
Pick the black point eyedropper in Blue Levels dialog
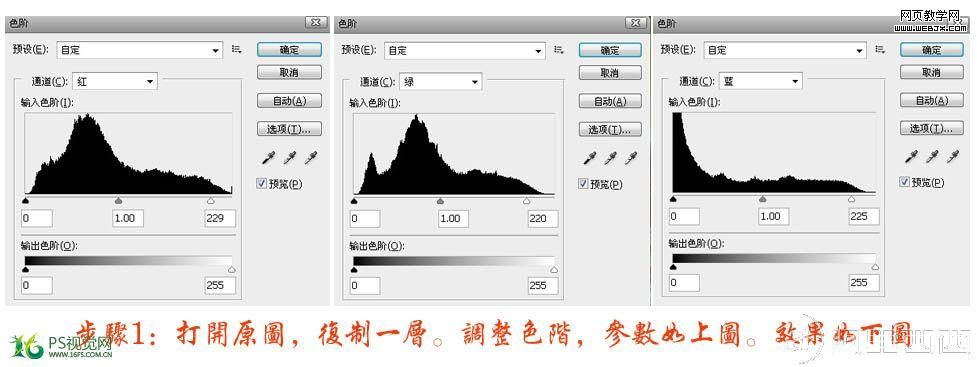click(x=912, y=156)
